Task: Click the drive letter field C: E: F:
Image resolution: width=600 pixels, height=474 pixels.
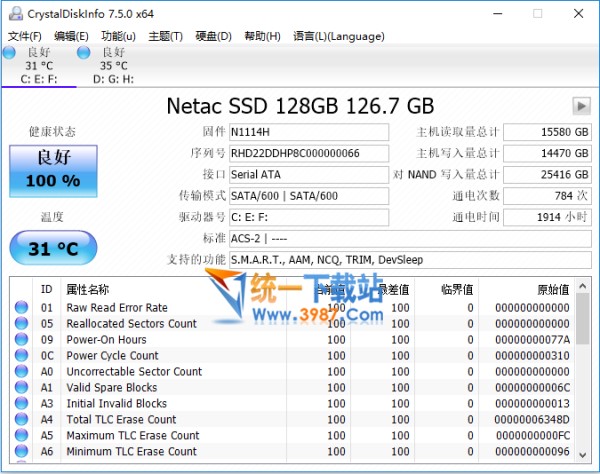Action: 309,217
